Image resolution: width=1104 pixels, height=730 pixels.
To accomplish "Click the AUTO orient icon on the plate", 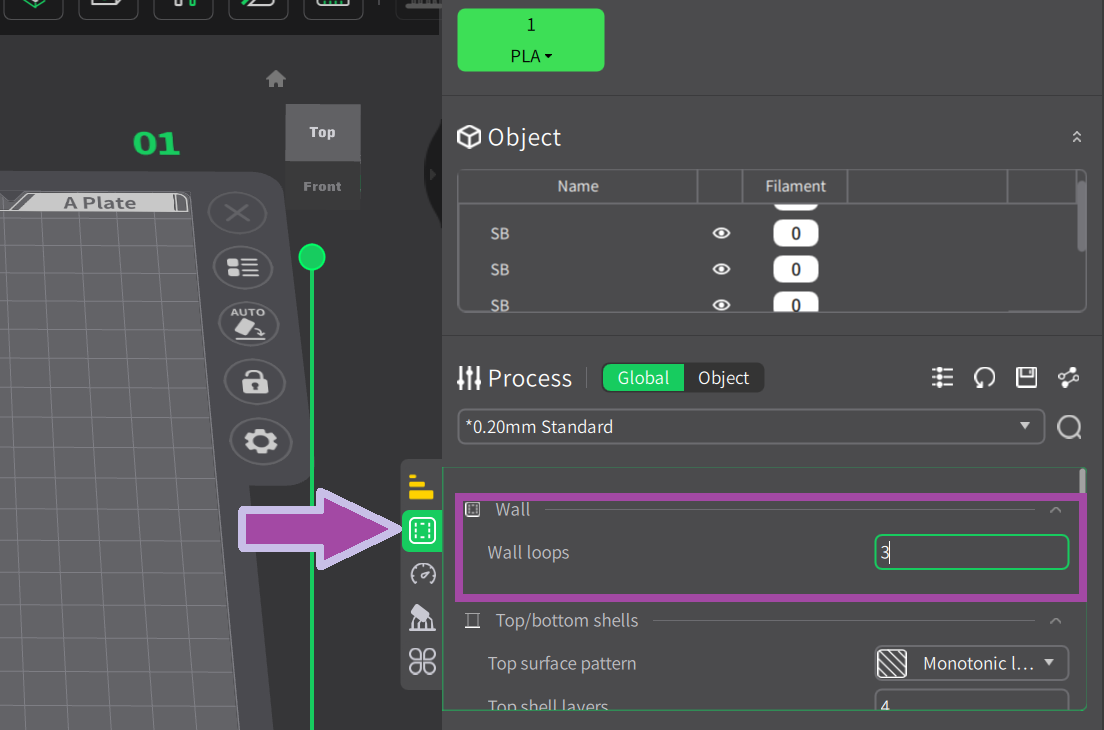I will point(248,324).
